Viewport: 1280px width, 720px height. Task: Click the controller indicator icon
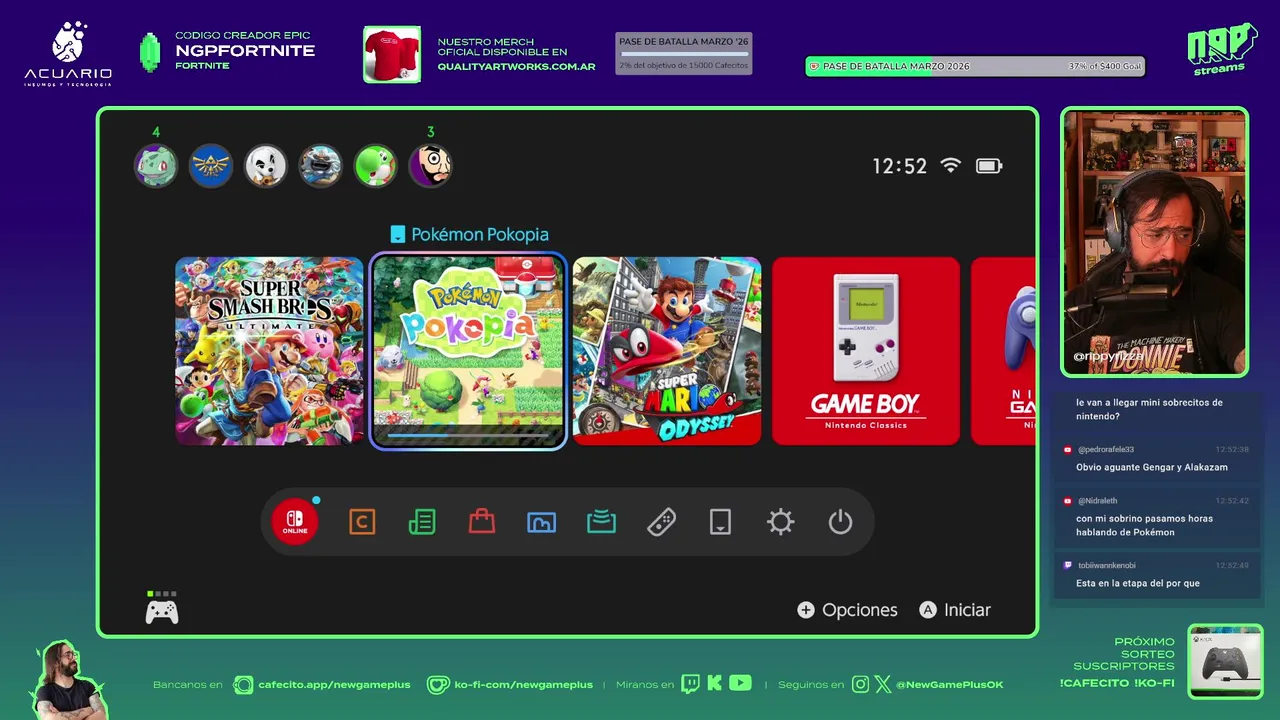(162, 610)
